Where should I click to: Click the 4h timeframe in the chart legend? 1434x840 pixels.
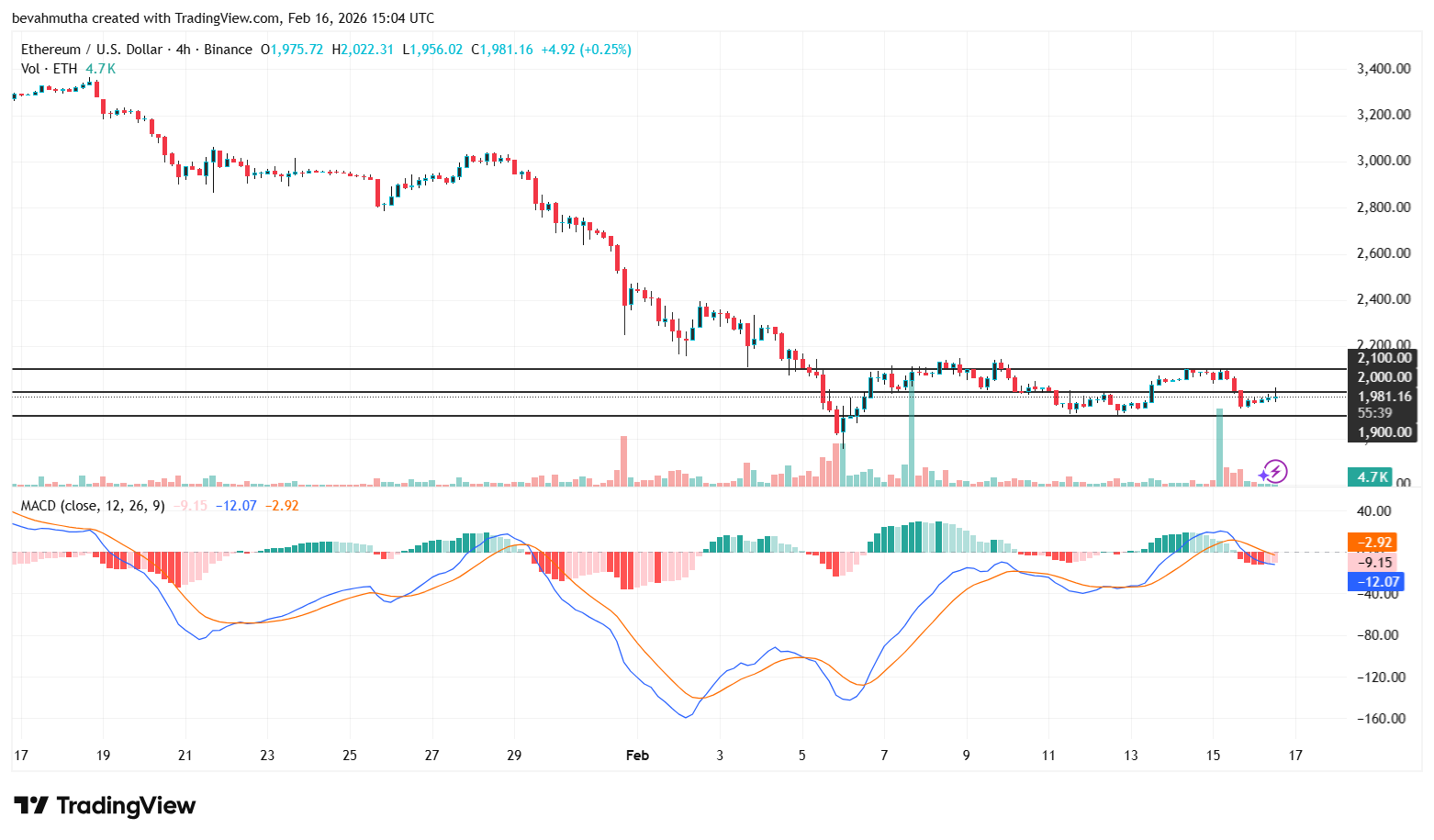pyautogui.click(x=181, y=50)
